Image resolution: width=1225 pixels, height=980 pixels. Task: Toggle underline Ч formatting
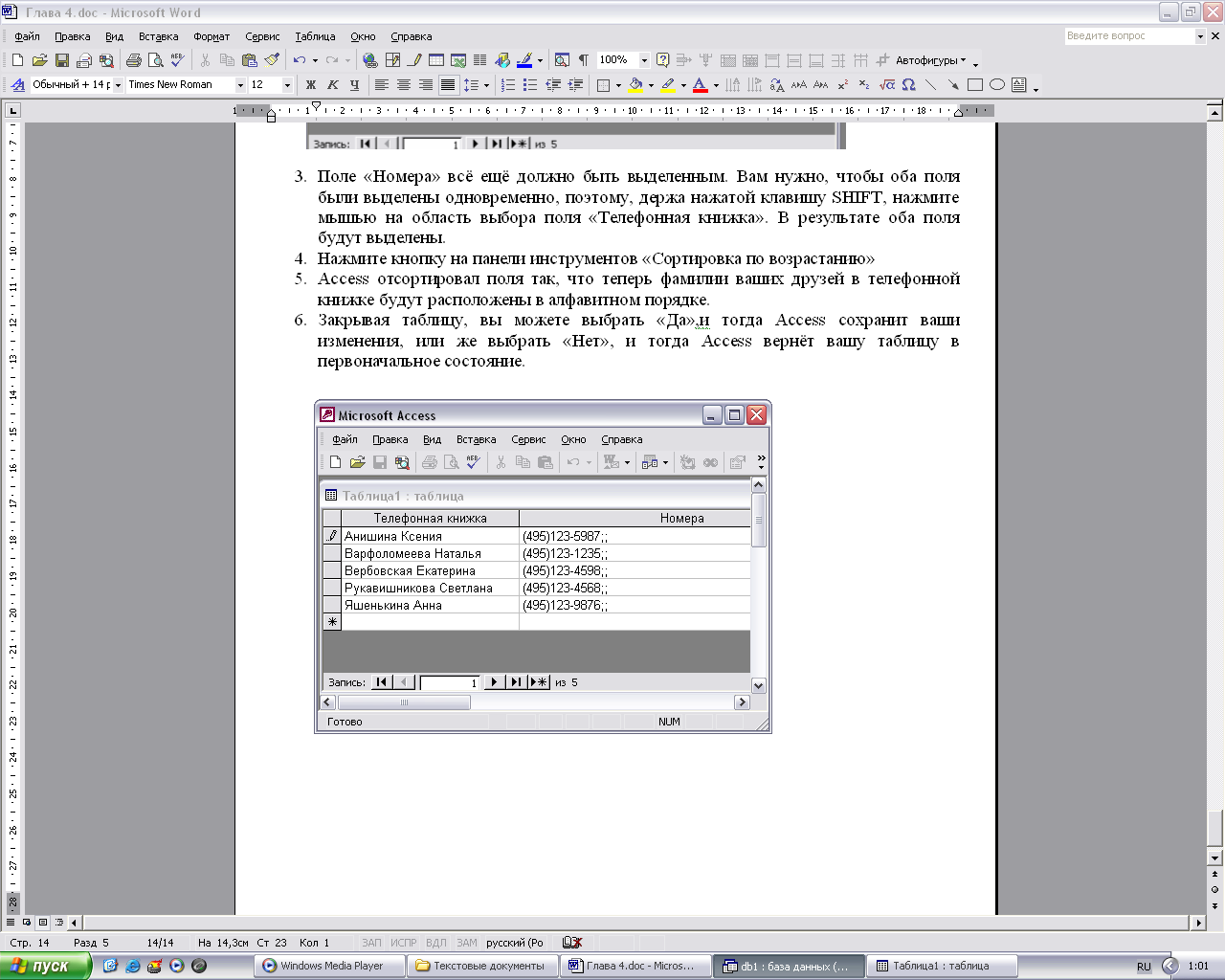coord(355,85)
